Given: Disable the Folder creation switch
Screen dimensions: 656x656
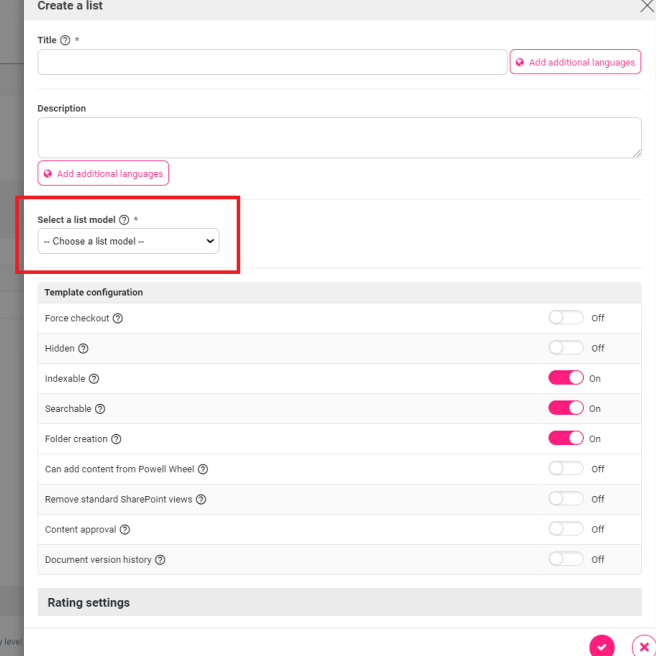Looking at the screenshot, I should click(x=566, y=438).
